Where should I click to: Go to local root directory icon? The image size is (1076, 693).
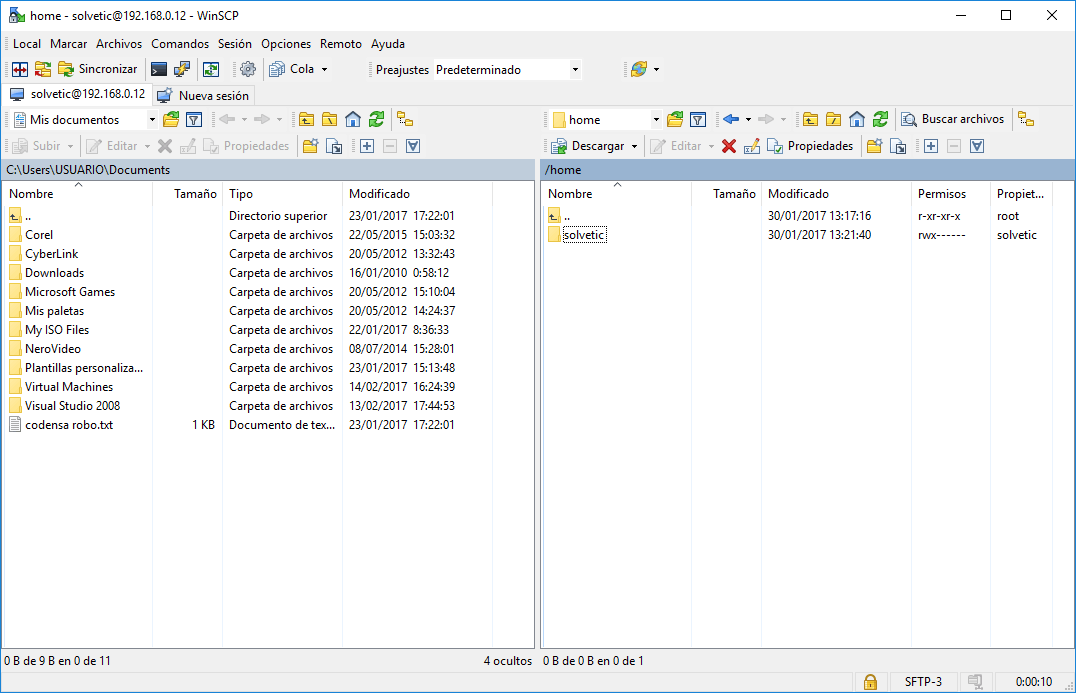click(329, 119)
